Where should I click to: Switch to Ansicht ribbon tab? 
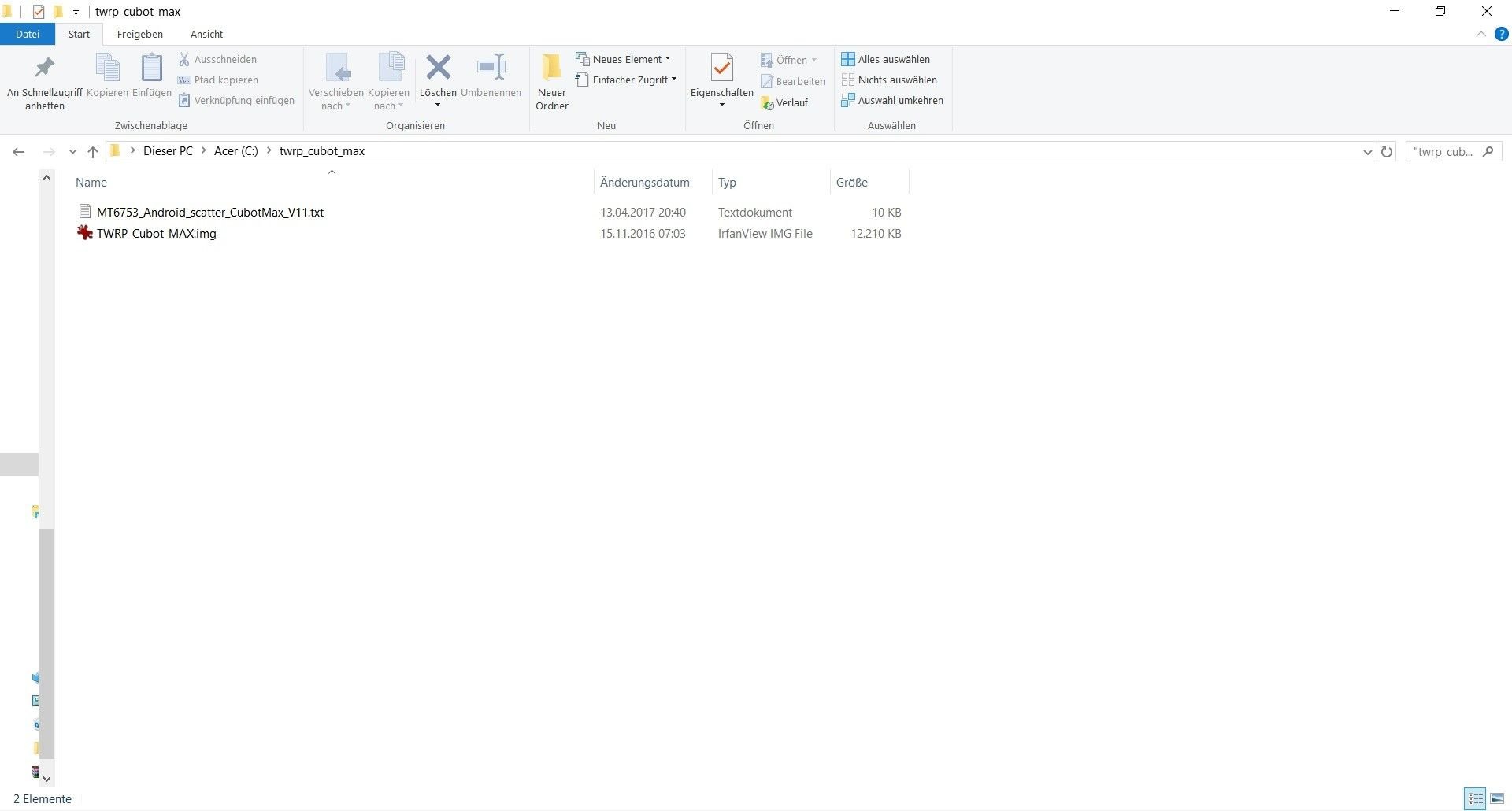(206, 34)
